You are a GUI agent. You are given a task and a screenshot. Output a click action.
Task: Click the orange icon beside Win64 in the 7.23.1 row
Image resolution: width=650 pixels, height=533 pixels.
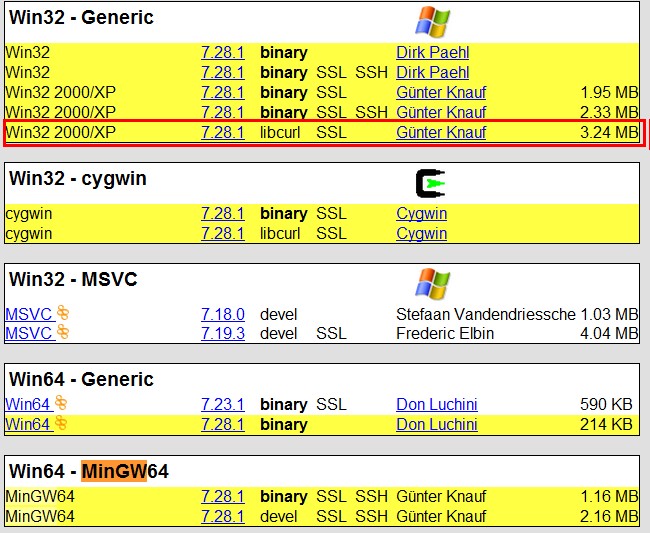pos(61,402)
